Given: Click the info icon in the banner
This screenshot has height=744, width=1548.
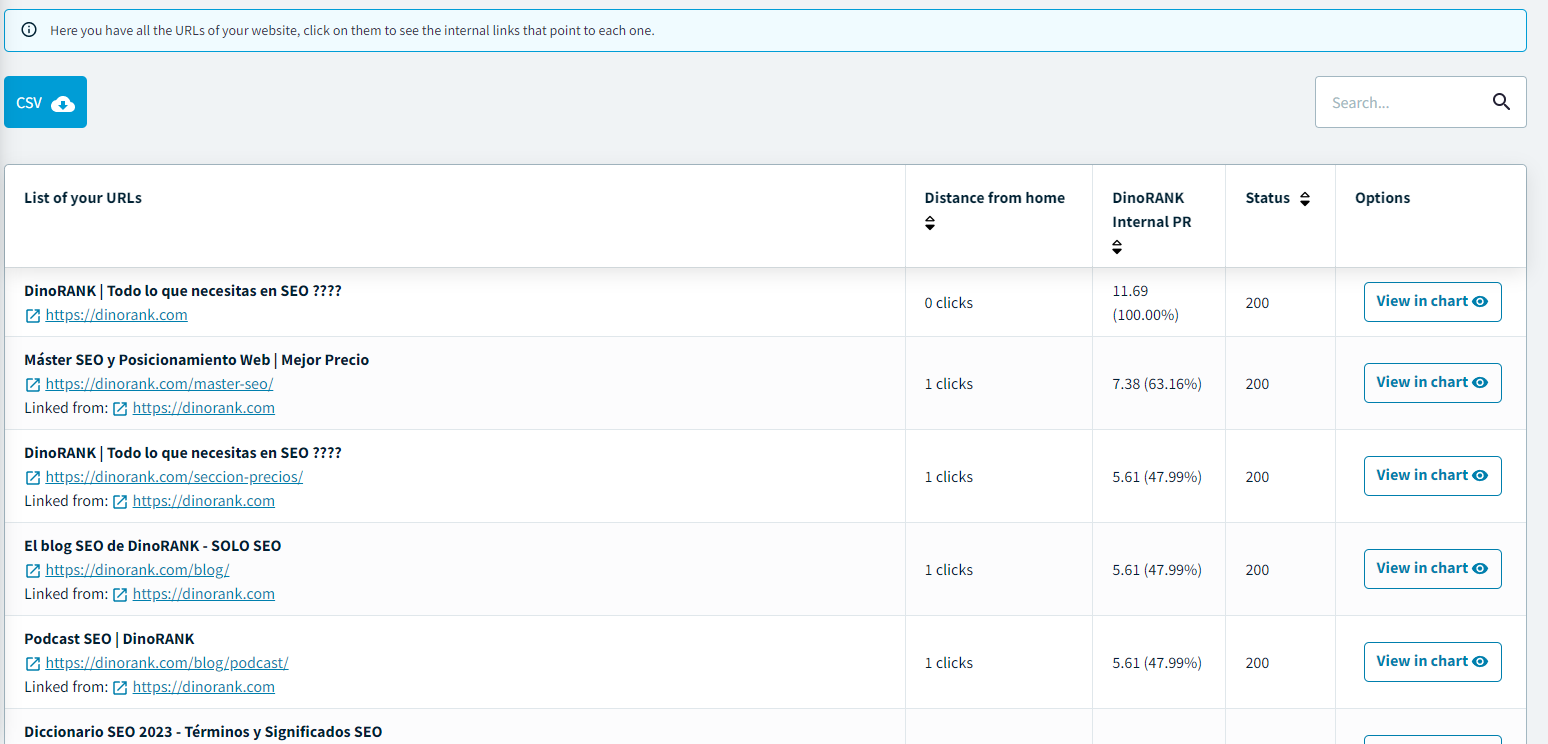Looking at the screenshot, I should [x=29, y=30].
